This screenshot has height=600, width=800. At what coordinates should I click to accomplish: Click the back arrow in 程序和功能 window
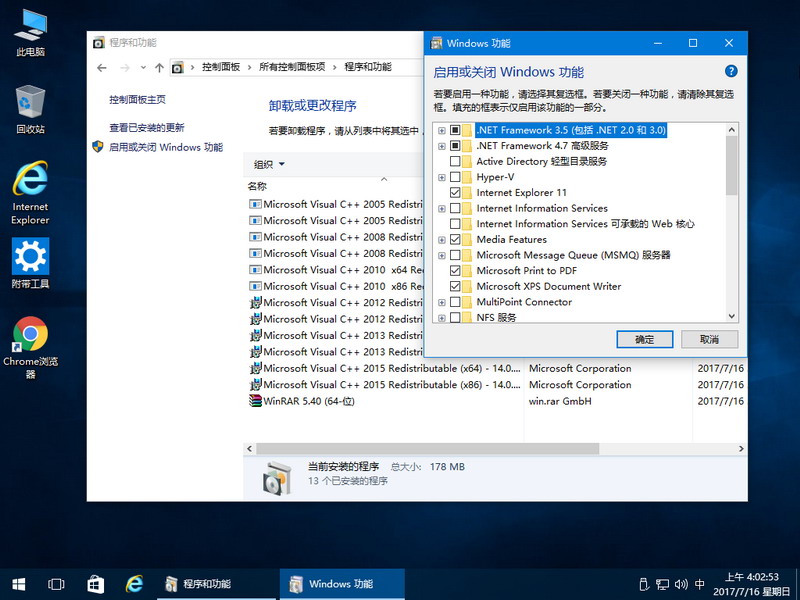(x=102, y=67)
